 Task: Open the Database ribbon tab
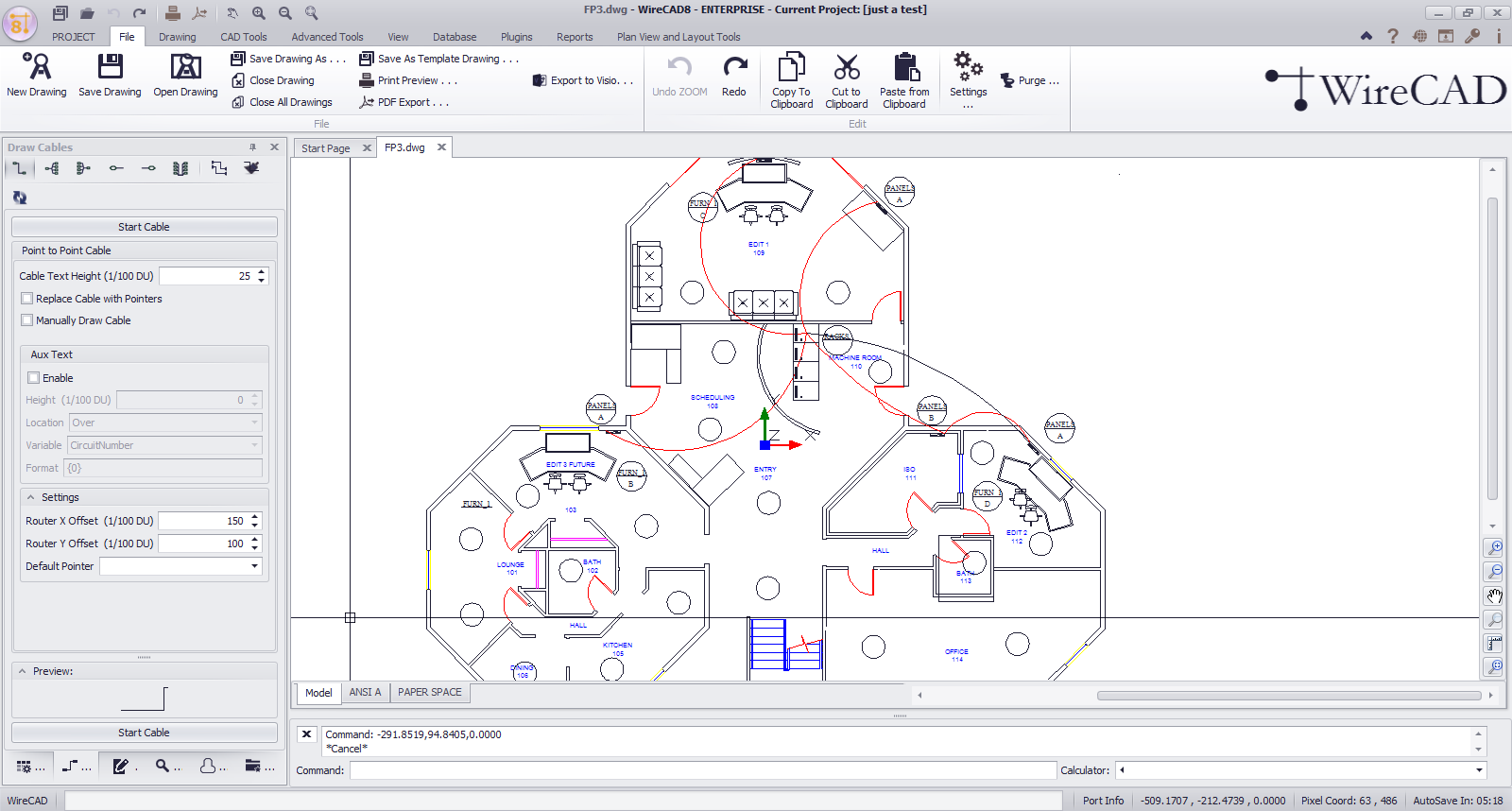[455, 37]
